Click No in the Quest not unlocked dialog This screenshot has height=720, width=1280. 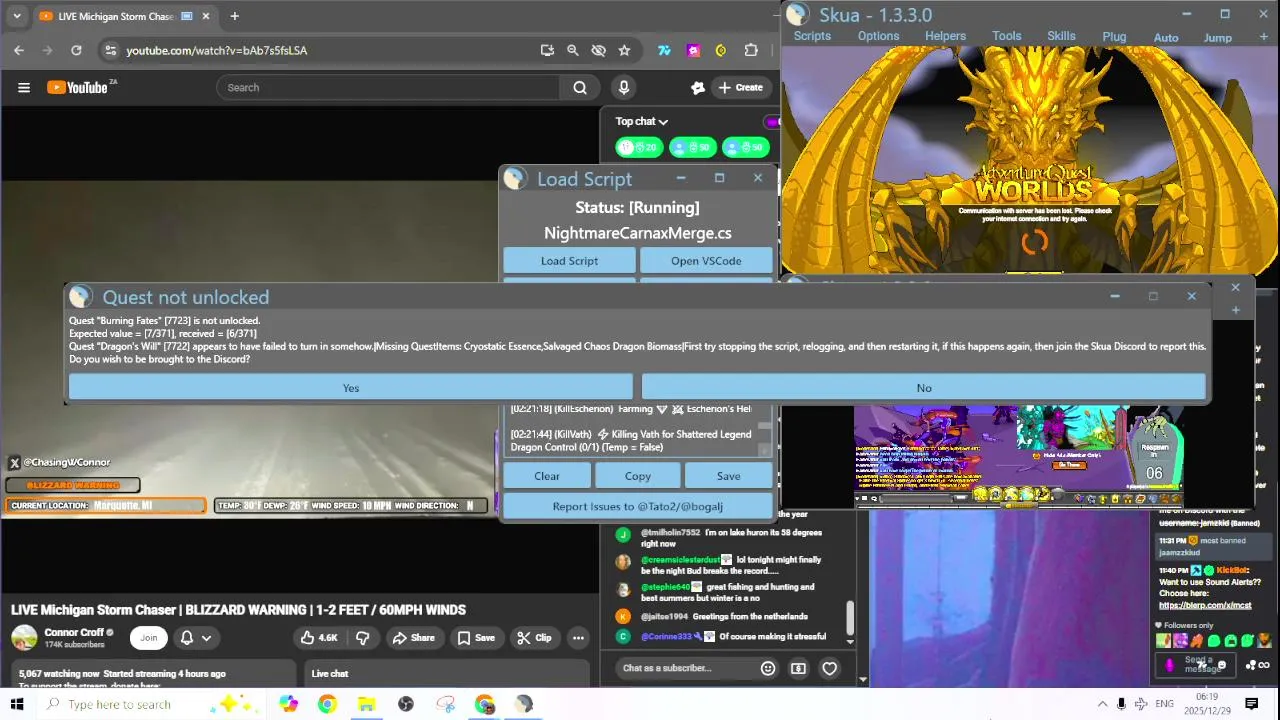[923, 388]
